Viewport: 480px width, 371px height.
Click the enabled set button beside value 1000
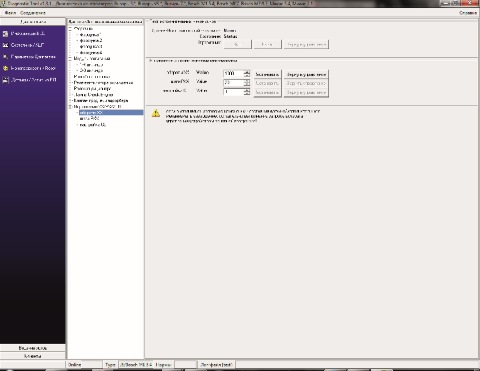(267, 74)
